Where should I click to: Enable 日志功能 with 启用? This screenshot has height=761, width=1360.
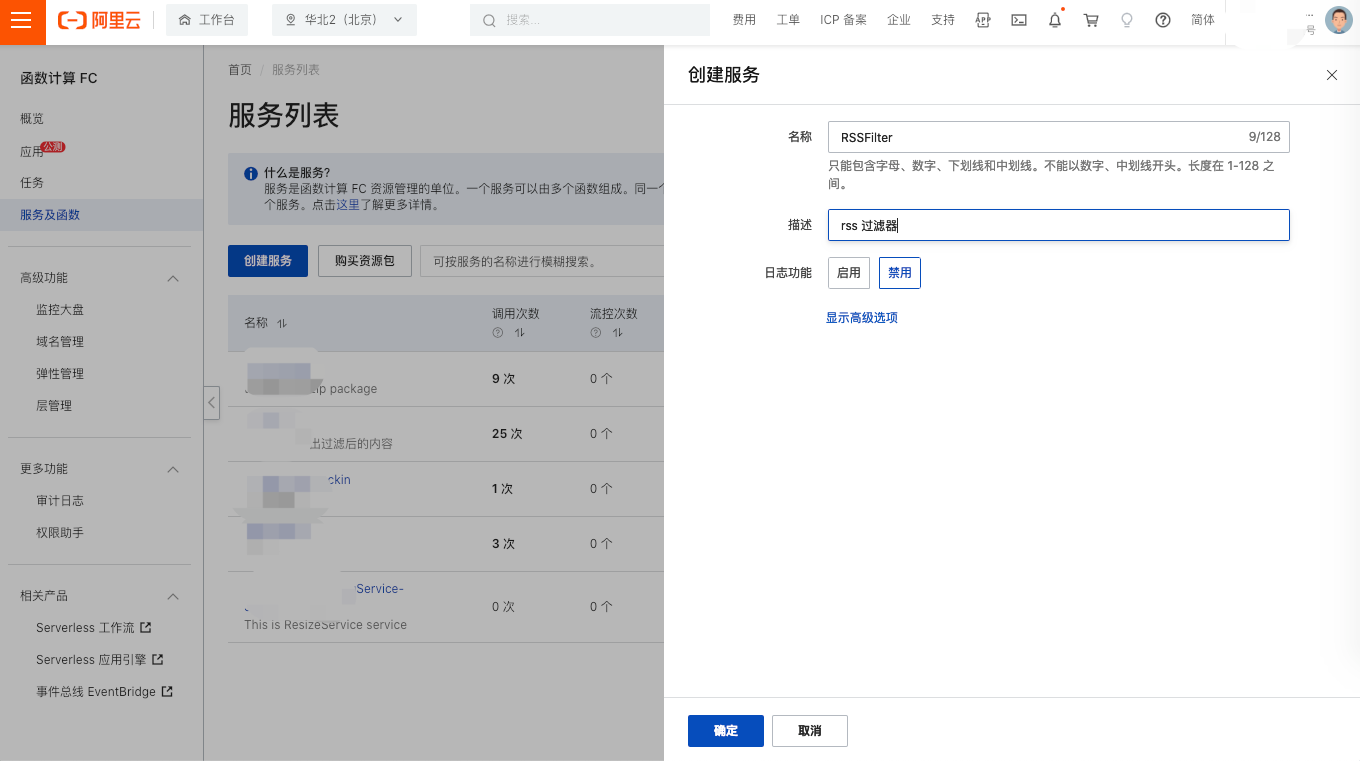849,273
